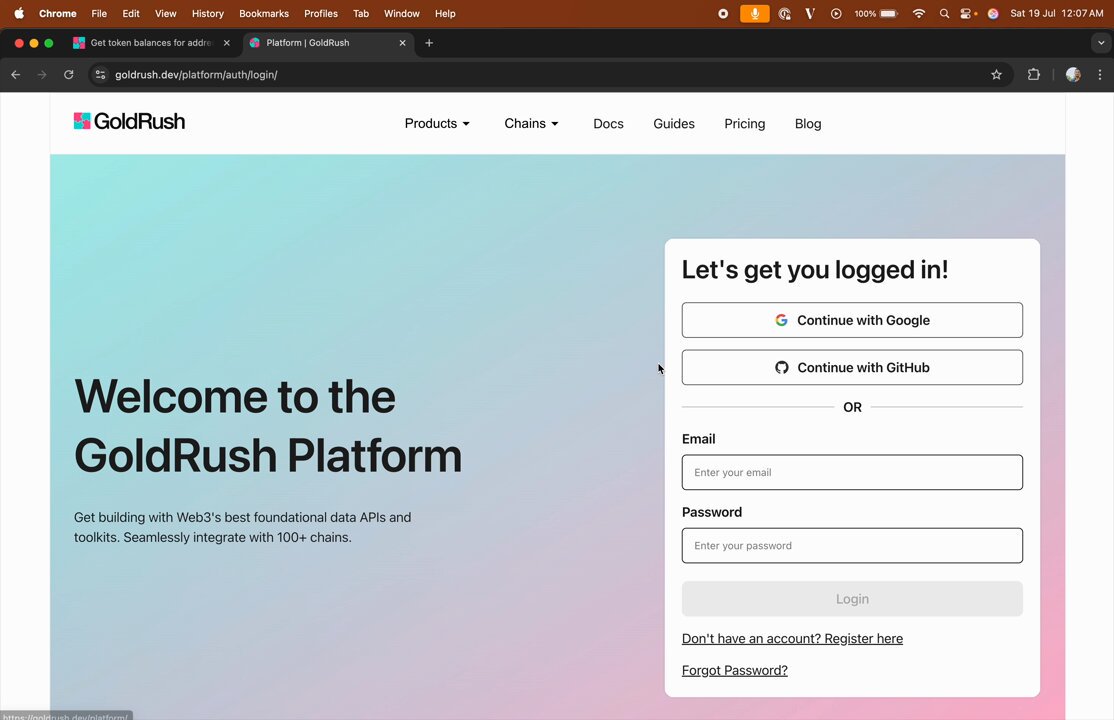Open the Edit menu

[131, 14]
